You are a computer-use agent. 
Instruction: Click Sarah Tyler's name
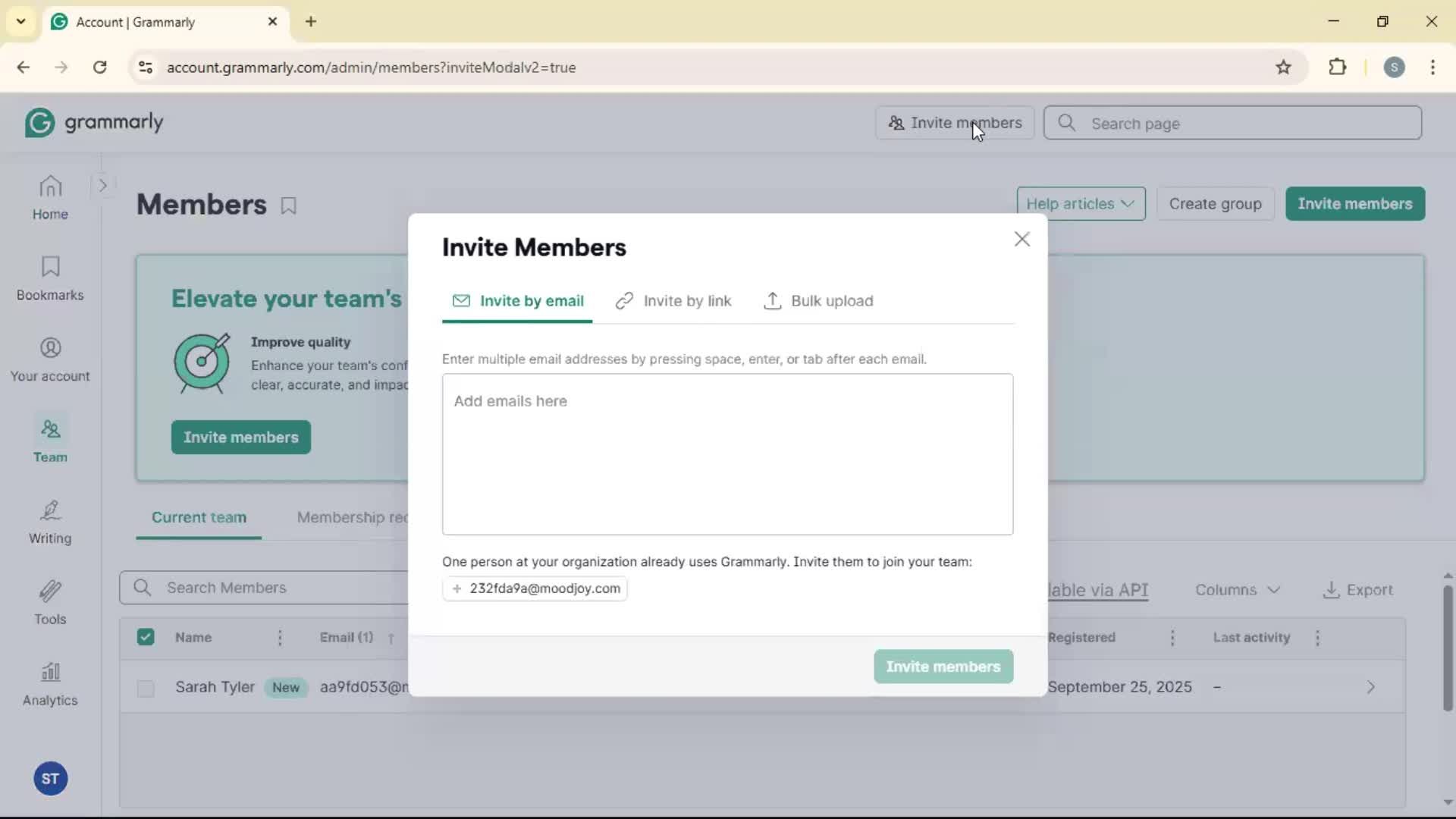pyautogui.click(x=215, y=687)
